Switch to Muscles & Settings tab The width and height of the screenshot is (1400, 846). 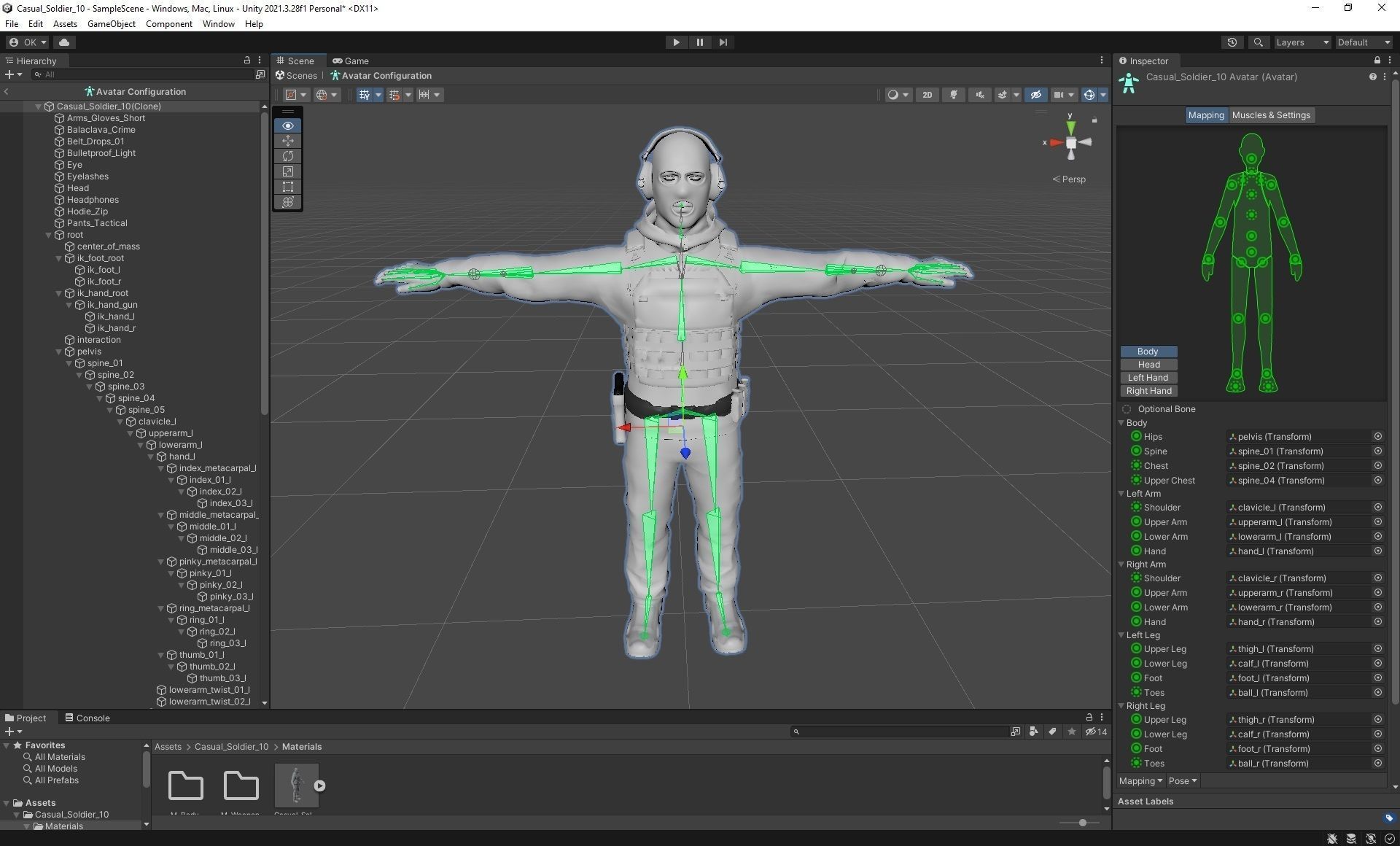(1270, 115)
